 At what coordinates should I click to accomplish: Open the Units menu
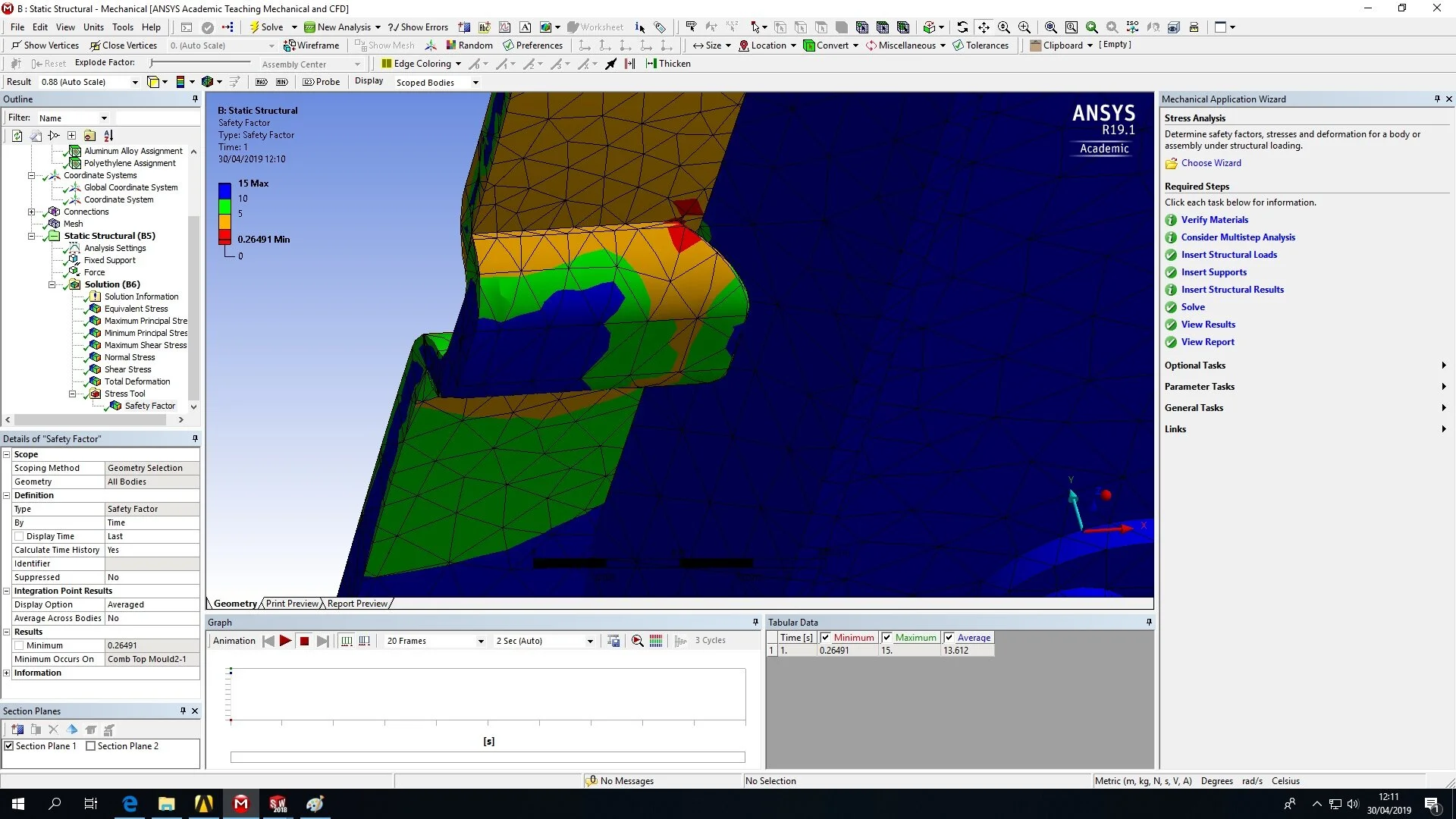(93, 27)
